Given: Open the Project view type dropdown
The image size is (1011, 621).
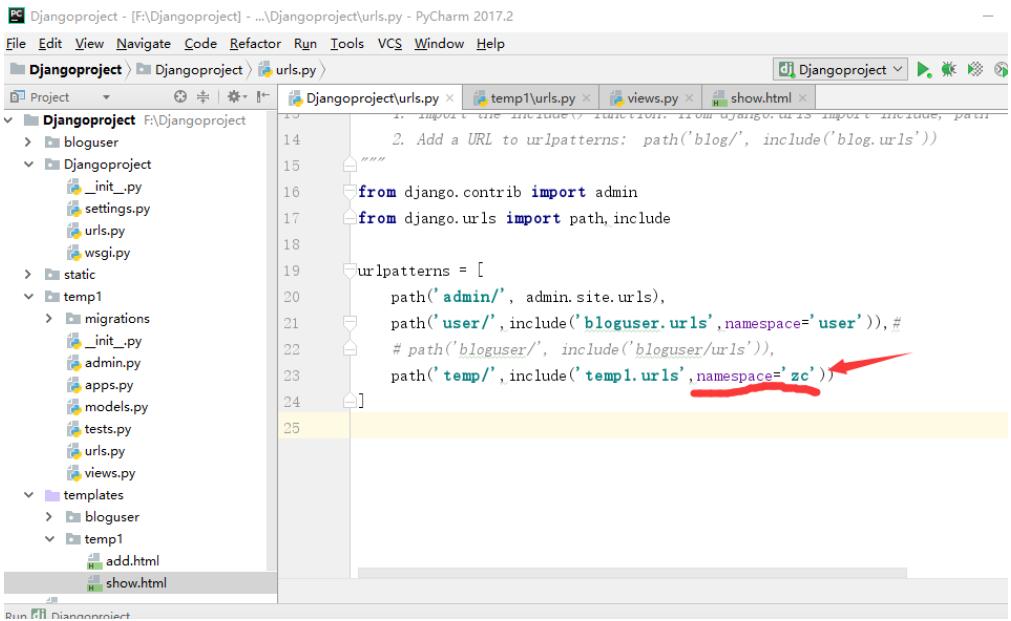Looking at the screenshot, I should pyautogui.click(x=106, y=97).
